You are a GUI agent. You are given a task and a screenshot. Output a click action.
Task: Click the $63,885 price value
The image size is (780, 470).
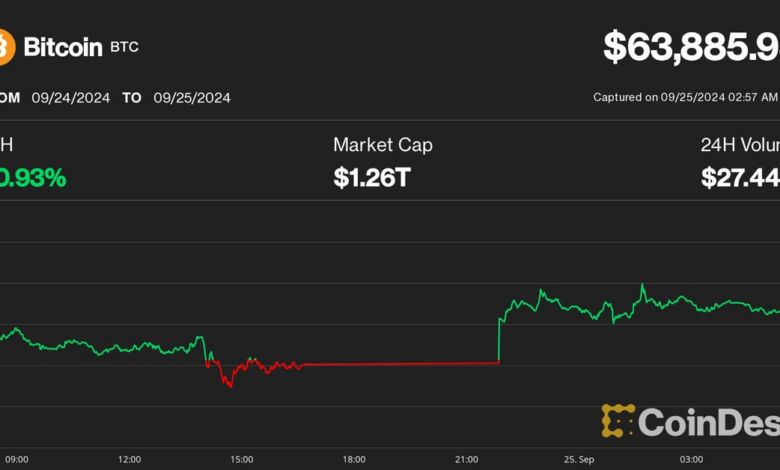[690, 47]
